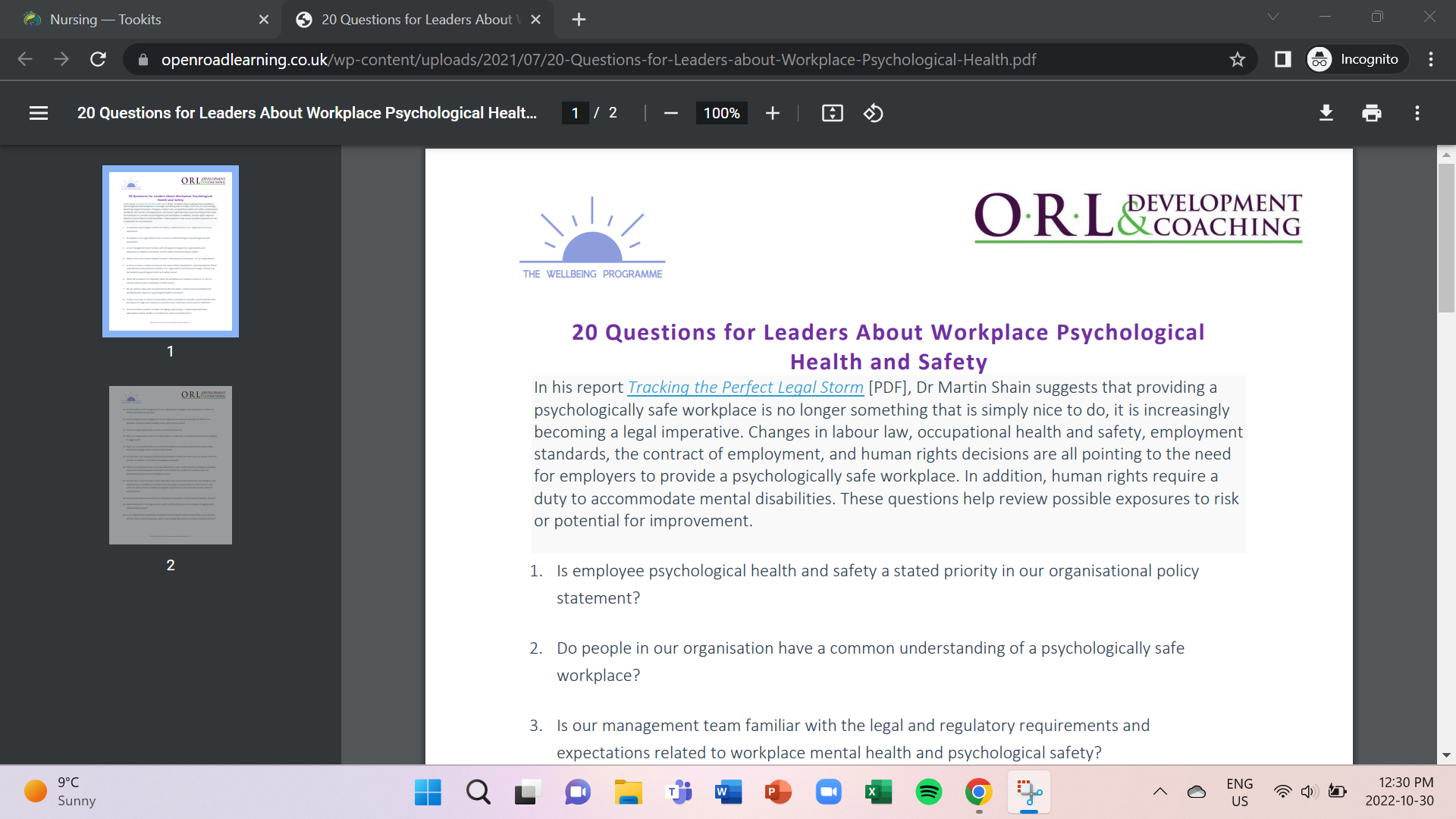
Task: Open Spotify from the taskbar
Action: click(928, 792)
